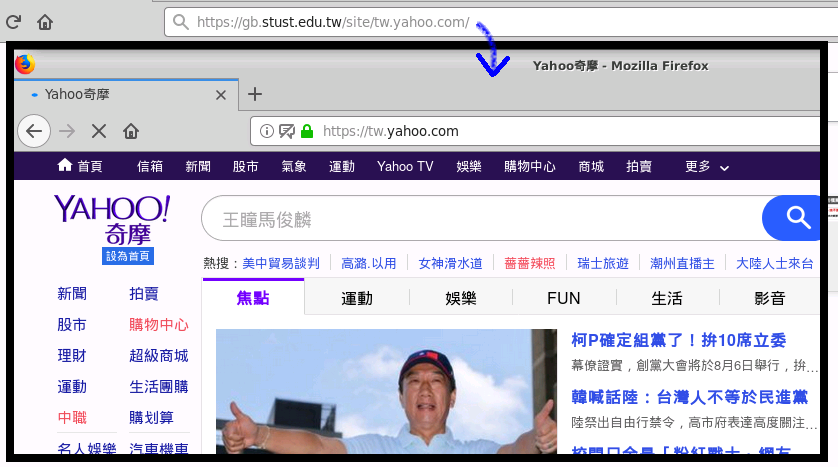This screenshot has width=838, height=467.
Task: Open sidebar link 拍賣
Action: 144,293
